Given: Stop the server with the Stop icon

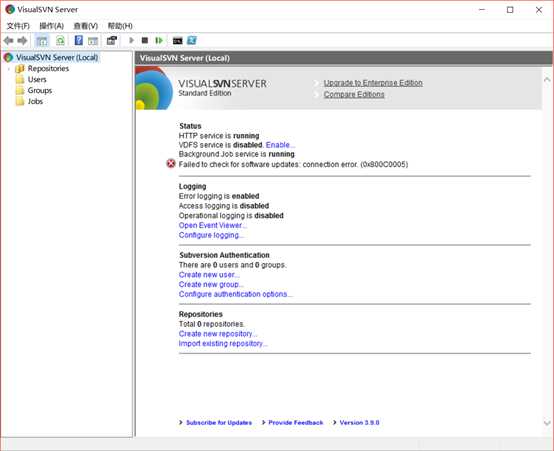Looking at the screenshot, I should [145, 40].
